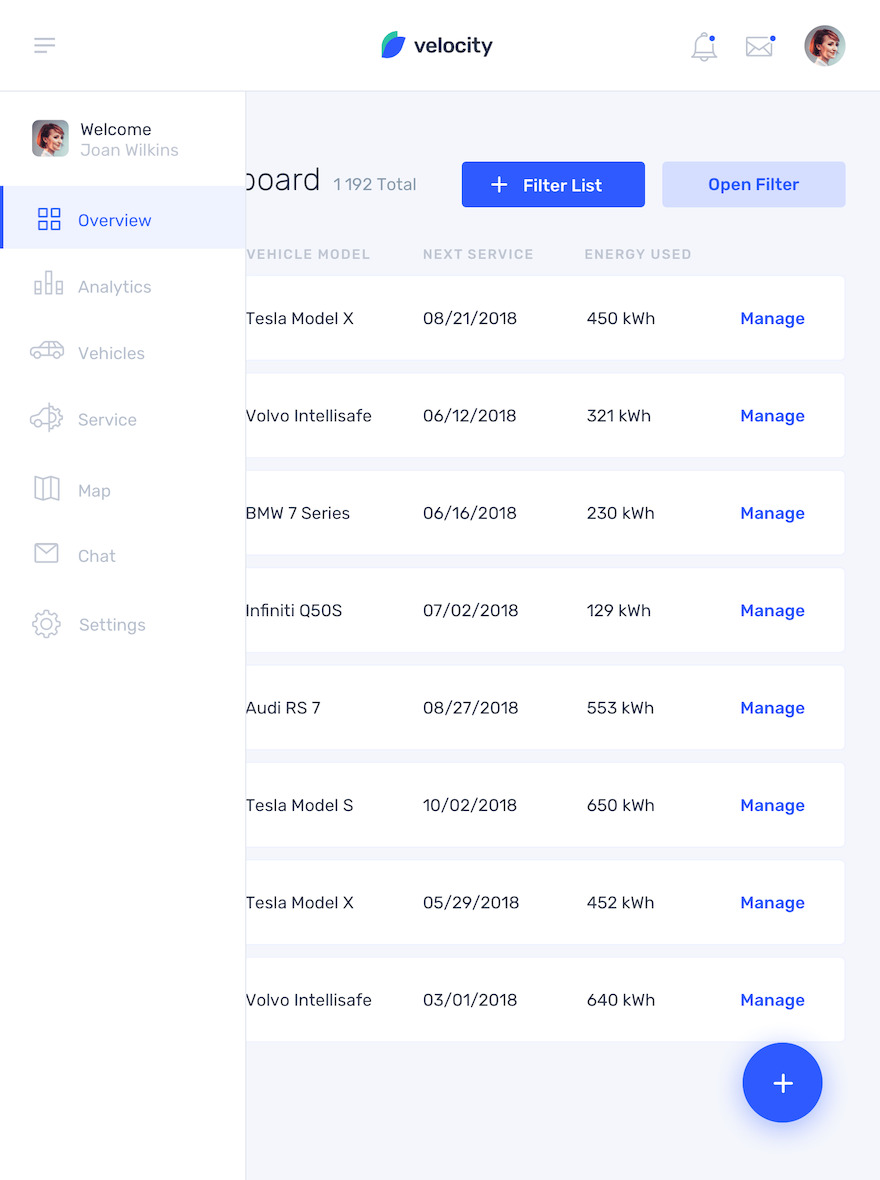880x1180 pixels.
Task: Click the velocity logo
Action: [x=437, y=45]
